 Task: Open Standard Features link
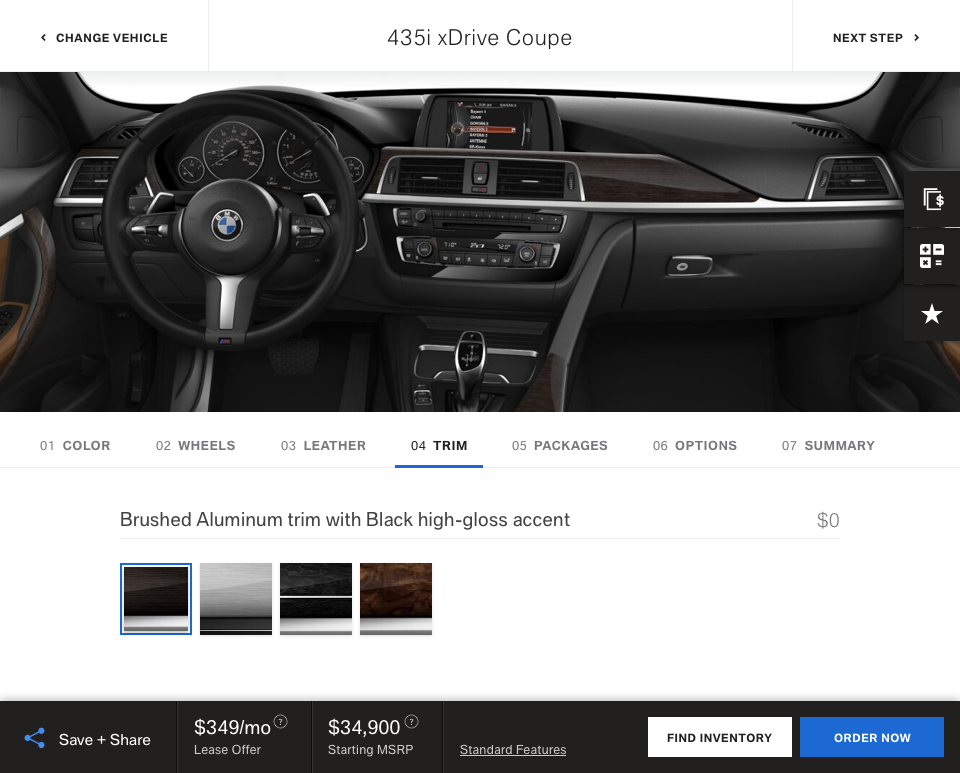coord(513,750)
